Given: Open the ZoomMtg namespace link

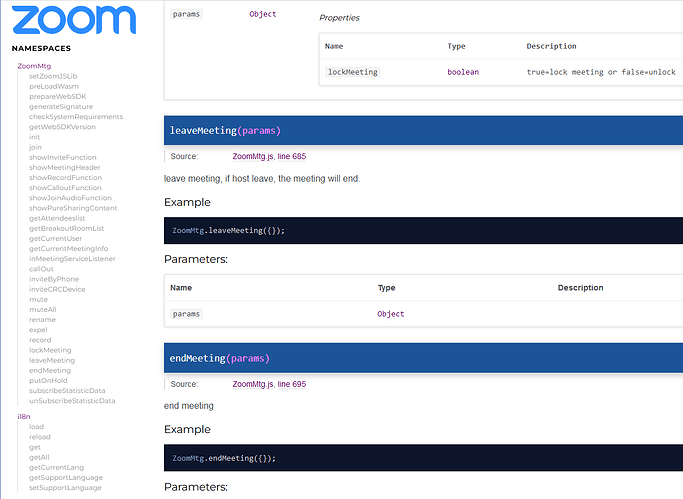Looking at the screenshot, I should click(34, 66).
